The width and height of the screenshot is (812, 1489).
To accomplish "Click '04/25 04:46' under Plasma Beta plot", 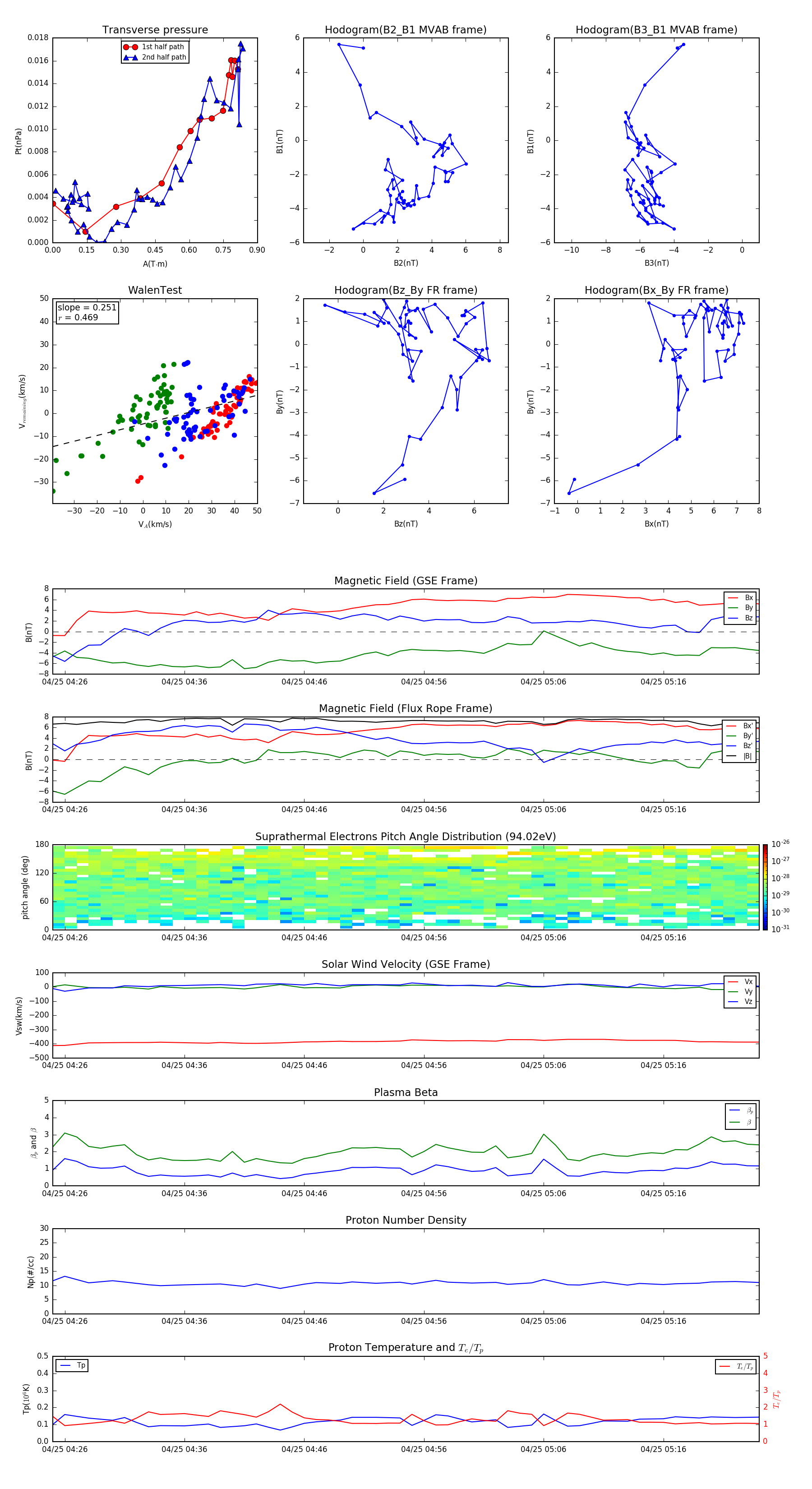I will (x=304, y=1193).
